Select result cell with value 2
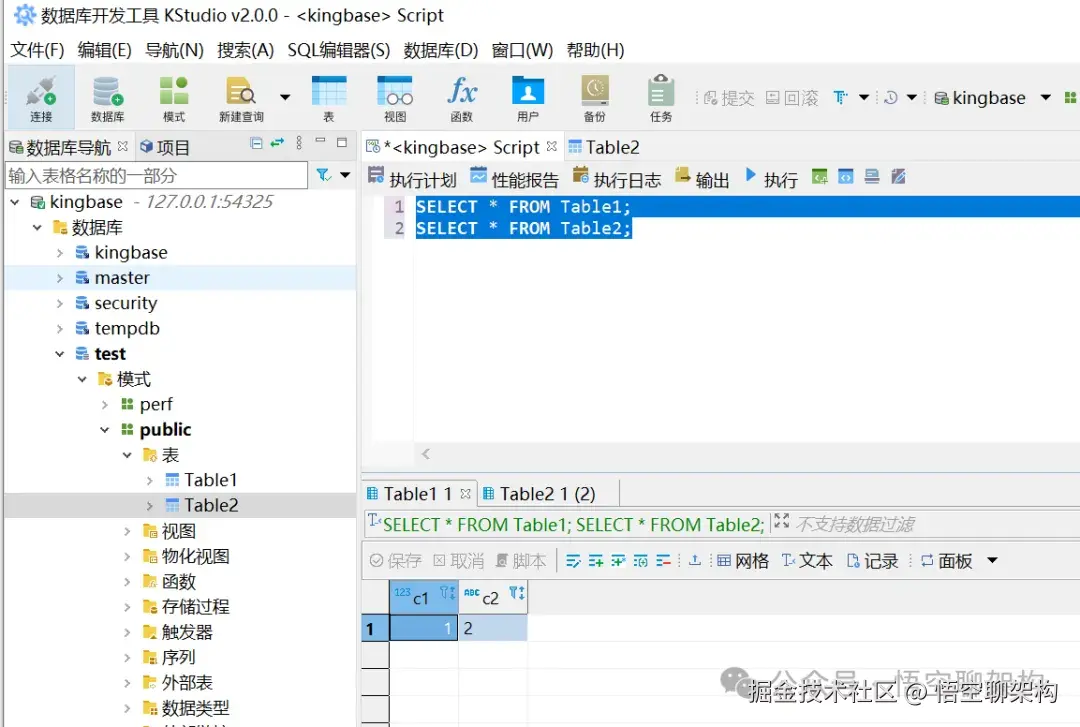The width and height of the screenshot is (1080, 727). [493, 628]
